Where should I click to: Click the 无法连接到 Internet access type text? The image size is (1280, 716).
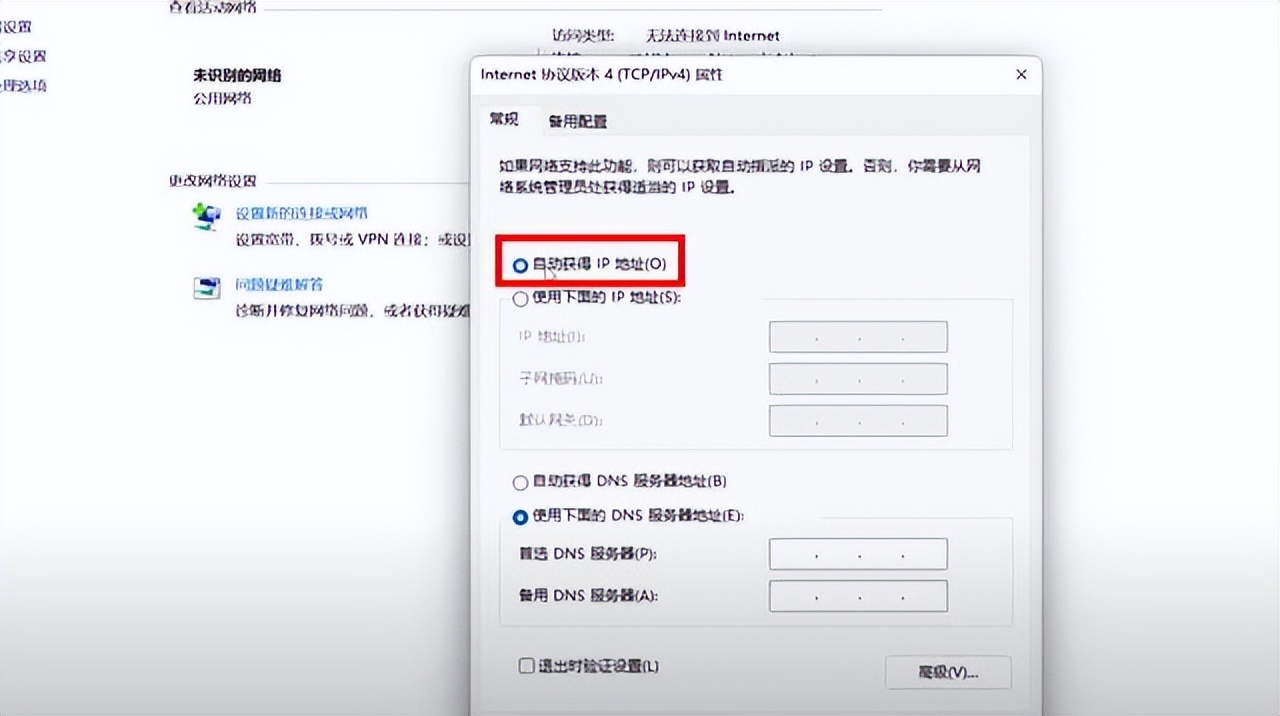[713, 36]
